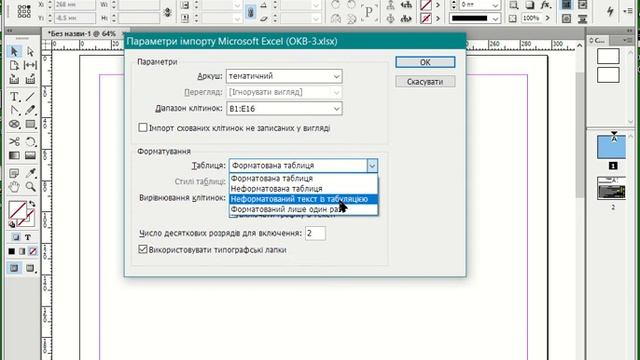Select the Content Placer tool

[30, 79]
